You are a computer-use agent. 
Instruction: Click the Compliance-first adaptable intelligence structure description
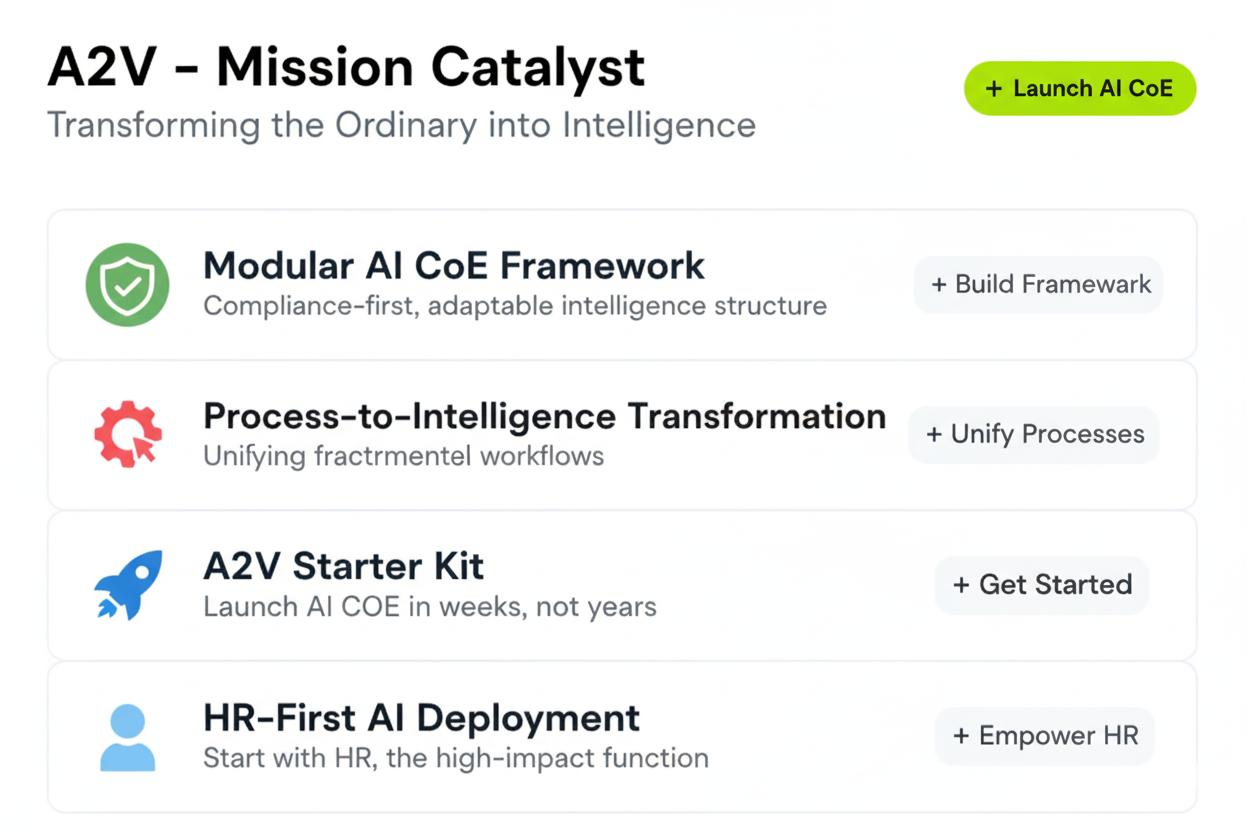pos(514,305)
